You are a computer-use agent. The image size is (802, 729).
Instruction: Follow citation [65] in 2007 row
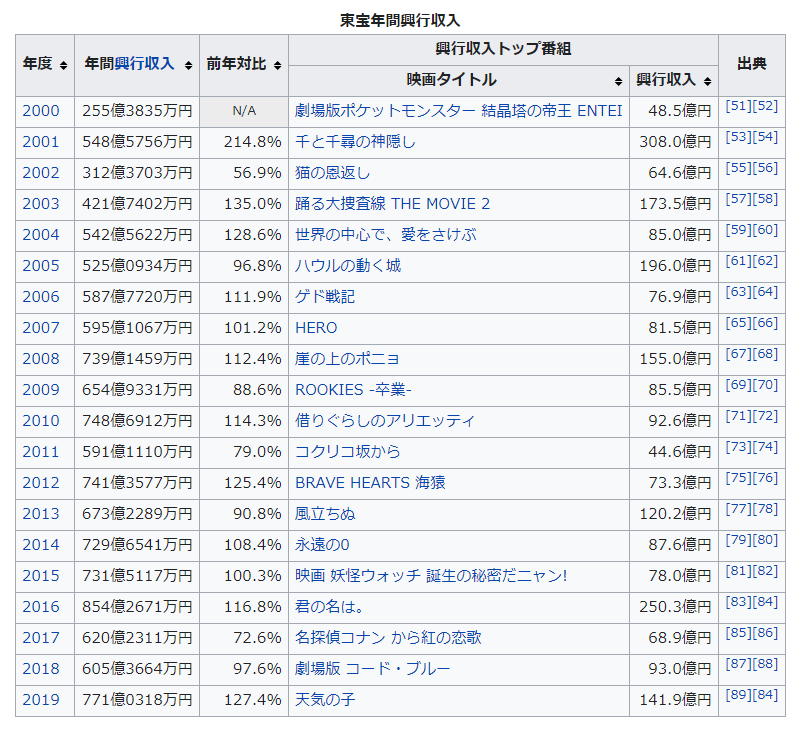(739, 323)
